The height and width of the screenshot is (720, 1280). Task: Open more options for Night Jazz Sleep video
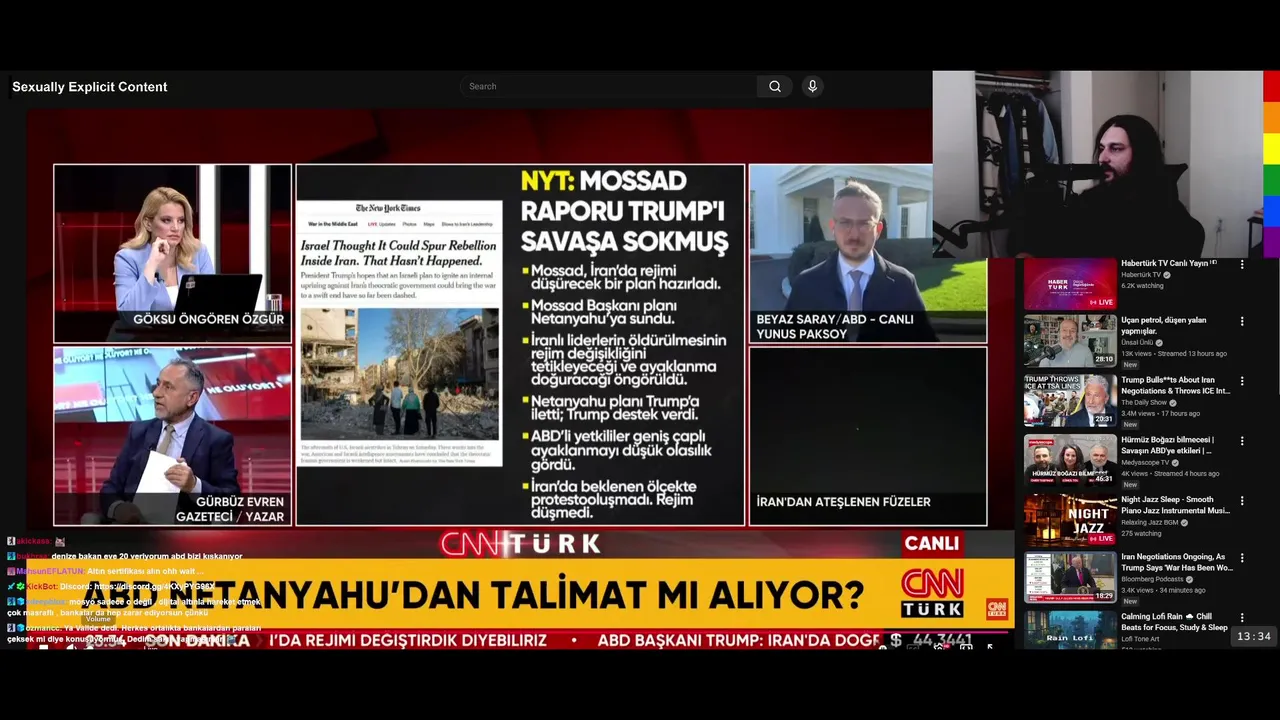1242,500
